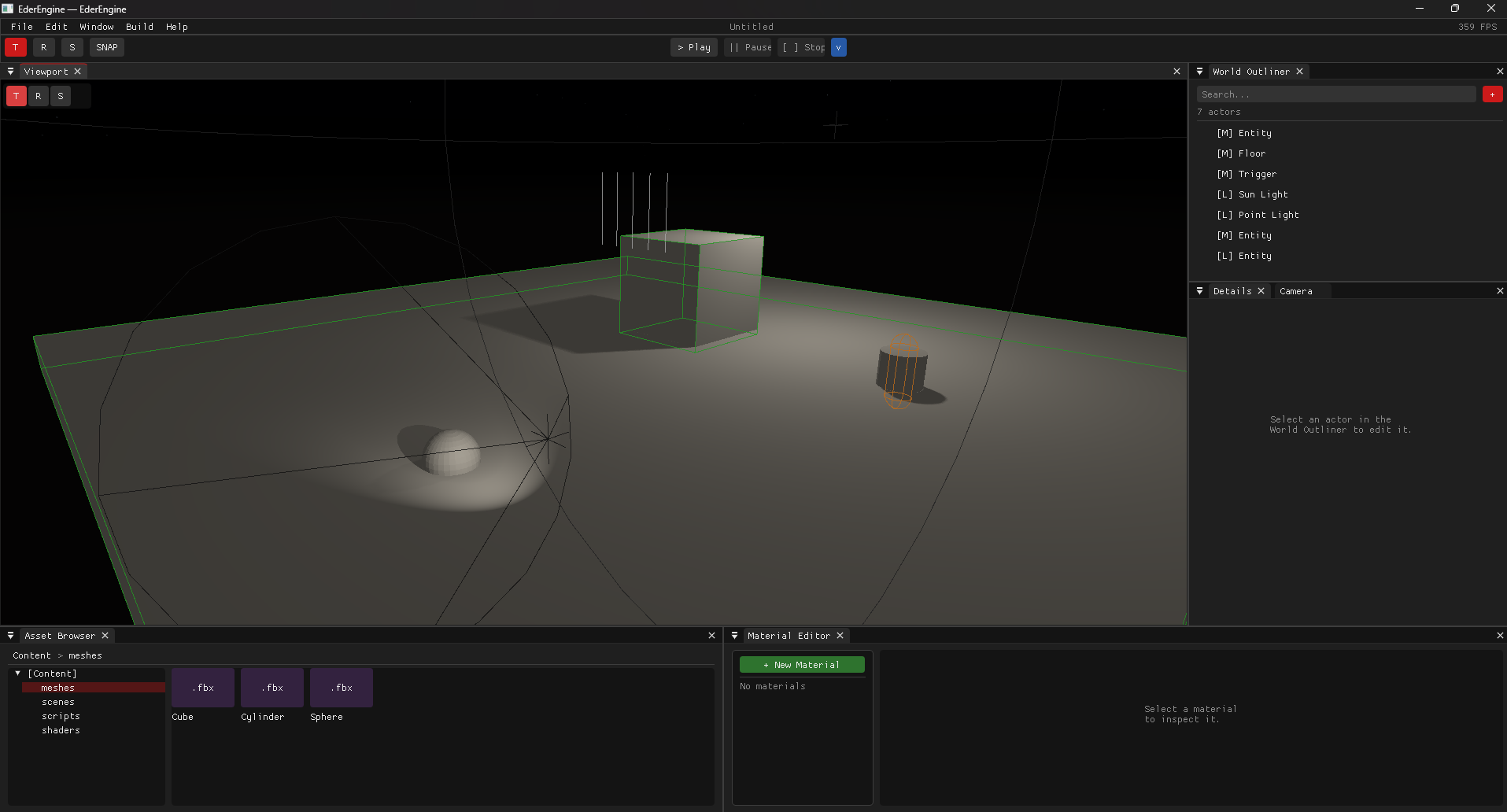Close the Details dock panel

1500,291
